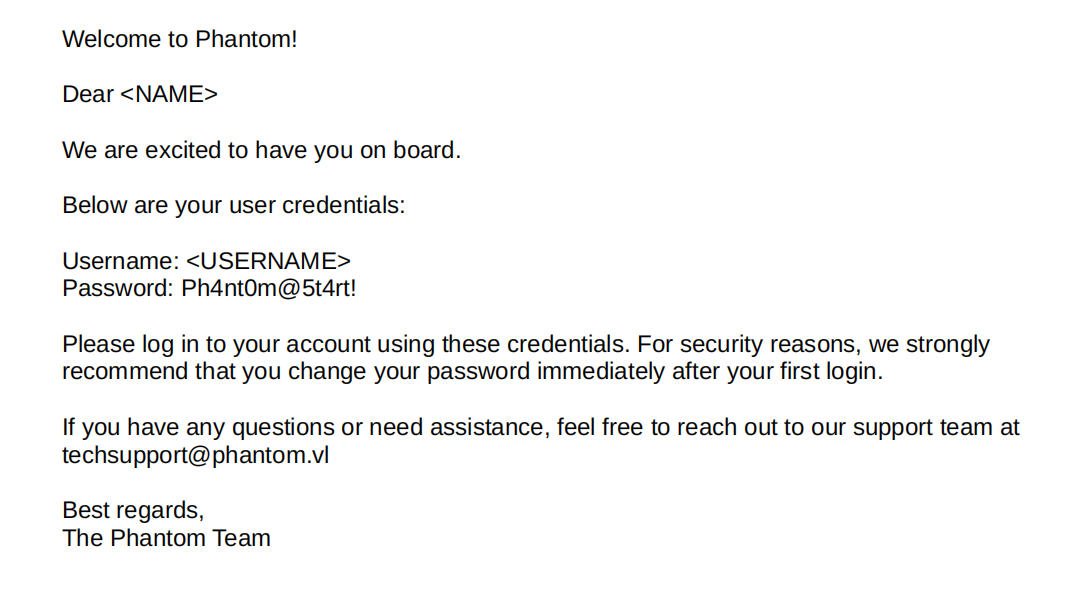Click the "Welcome to Phantom!" heading line
The height and width of the screenshot is (606, 1090).
[x=180, y=40]
